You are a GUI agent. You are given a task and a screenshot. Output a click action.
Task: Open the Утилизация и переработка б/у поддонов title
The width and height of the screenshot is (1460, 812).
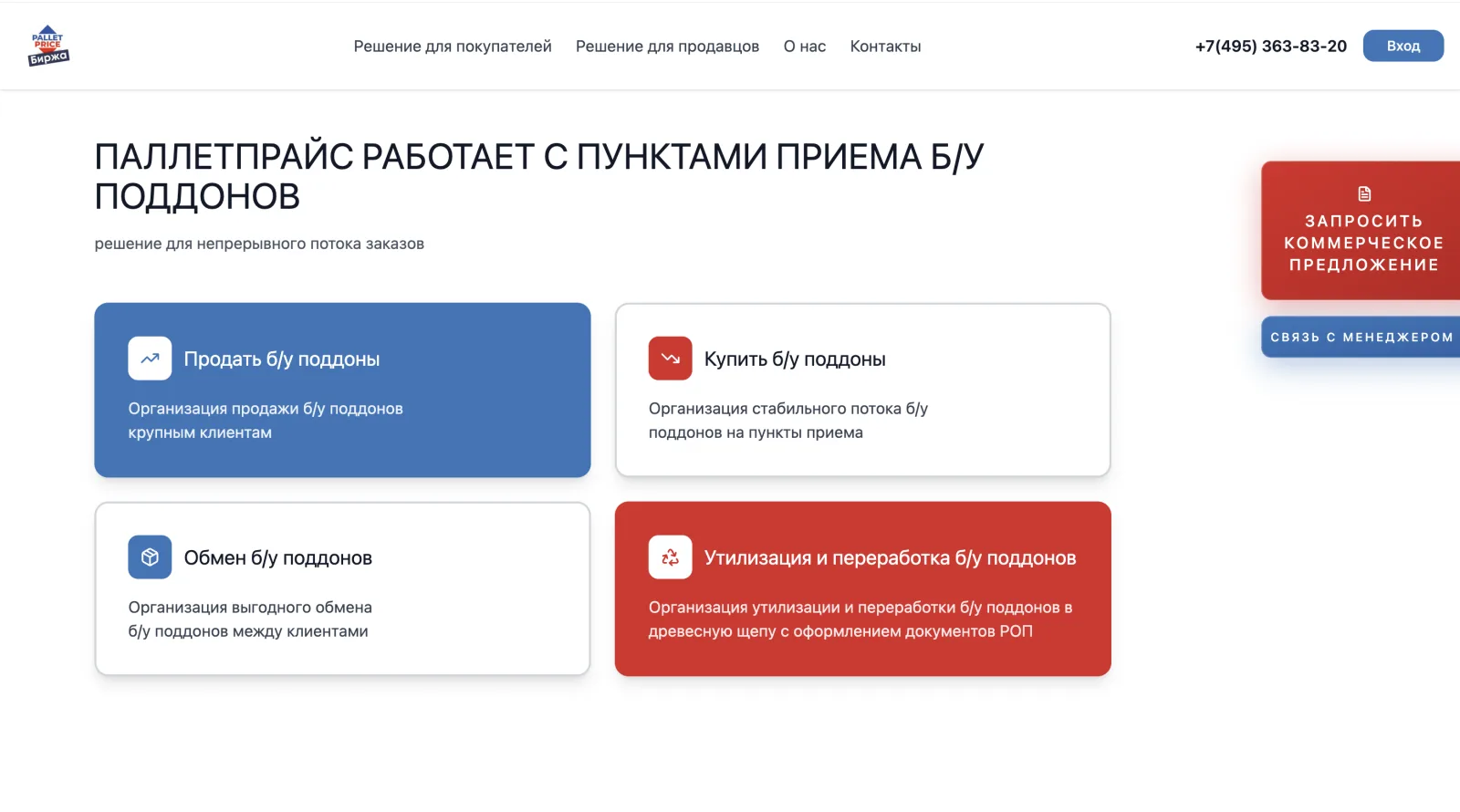(x=891, y=558)
